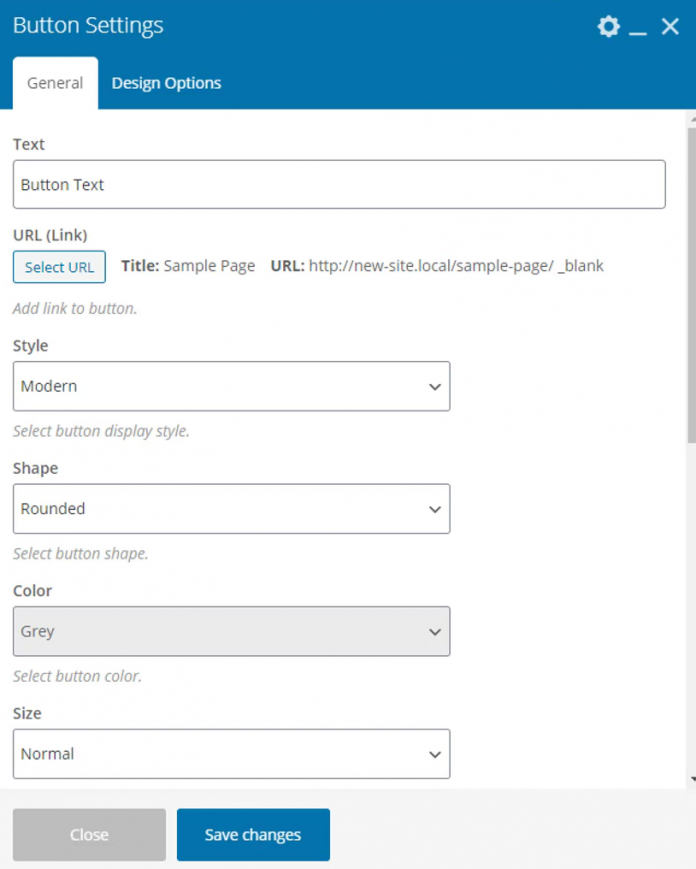Click the 'Text' field label
The width and height of the screenshot is (696, 869).
(29, 145)
